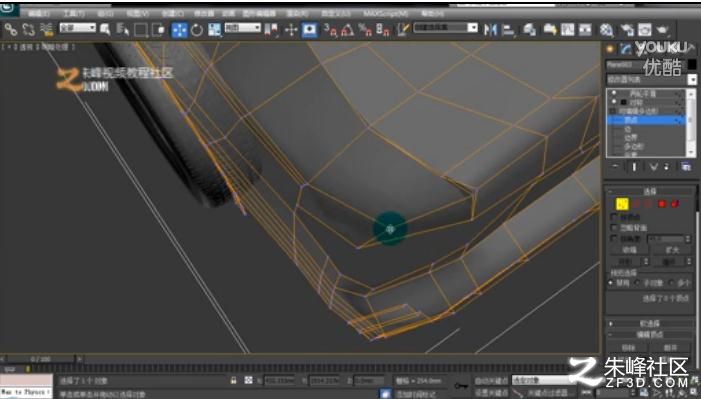Activate the Select and Rotate tool
701x399 pixels.
[x=197, y=30]
